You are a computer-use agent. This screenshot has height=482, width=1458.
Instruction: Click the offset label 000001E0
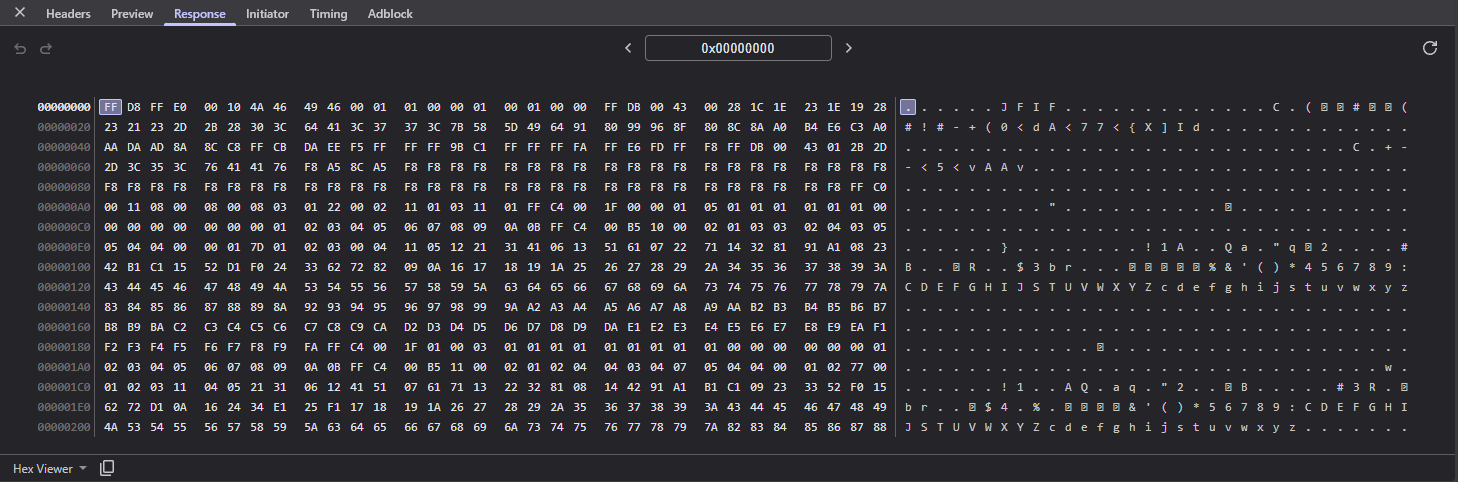[64, 407]
